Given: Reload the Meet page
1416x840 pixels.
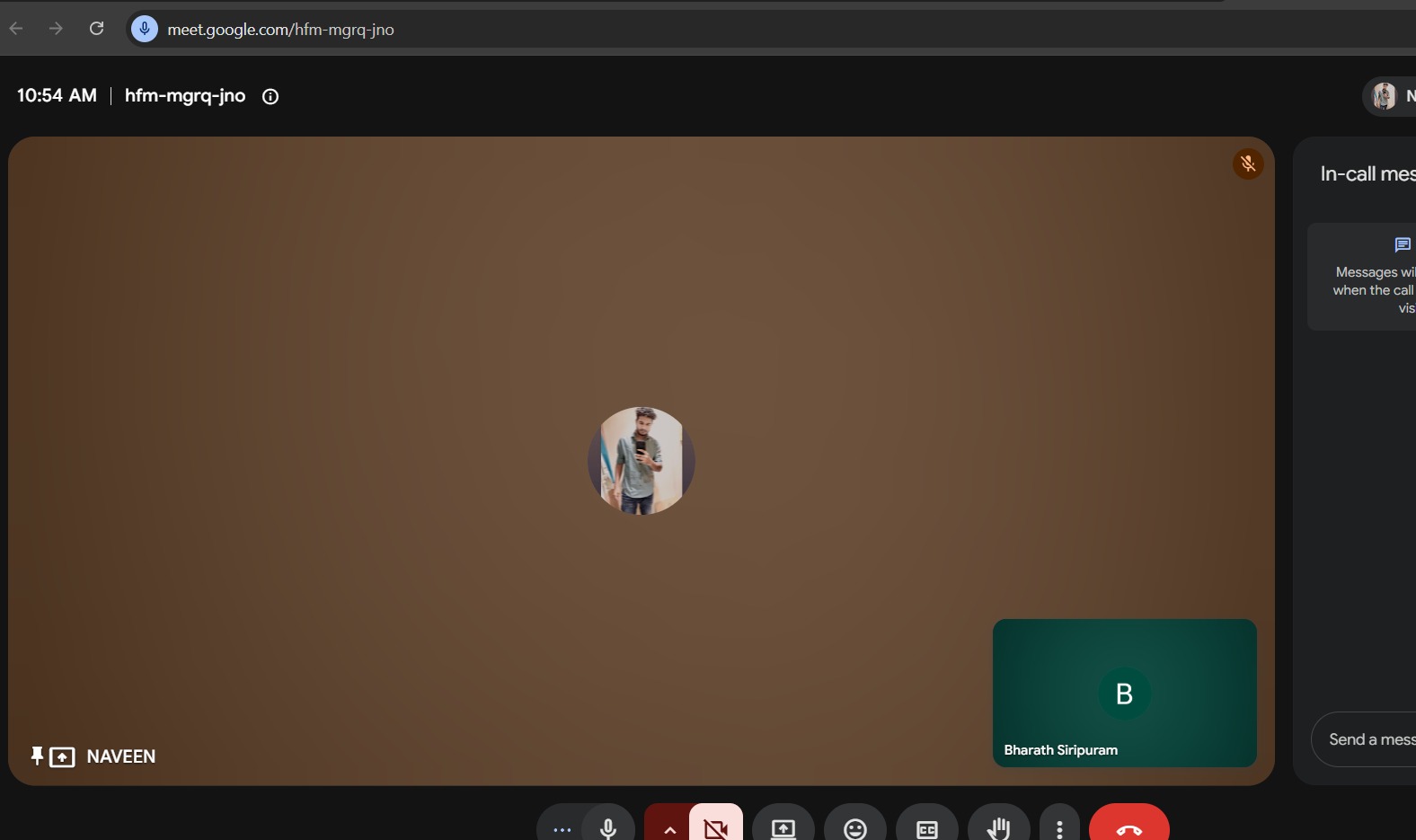Looking at the screenshot, I should point(97,29).
